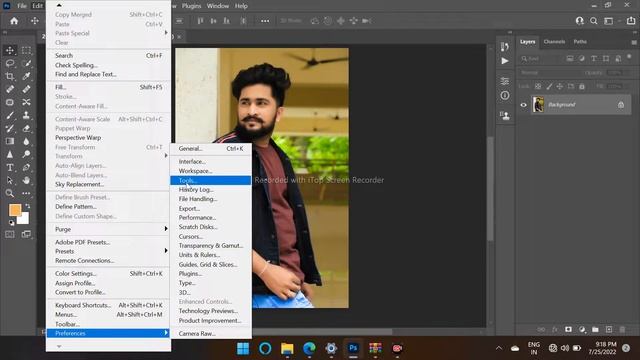Open options bar more options ellipsis
This screenshot has height=360, width=640.
point(265,21)
